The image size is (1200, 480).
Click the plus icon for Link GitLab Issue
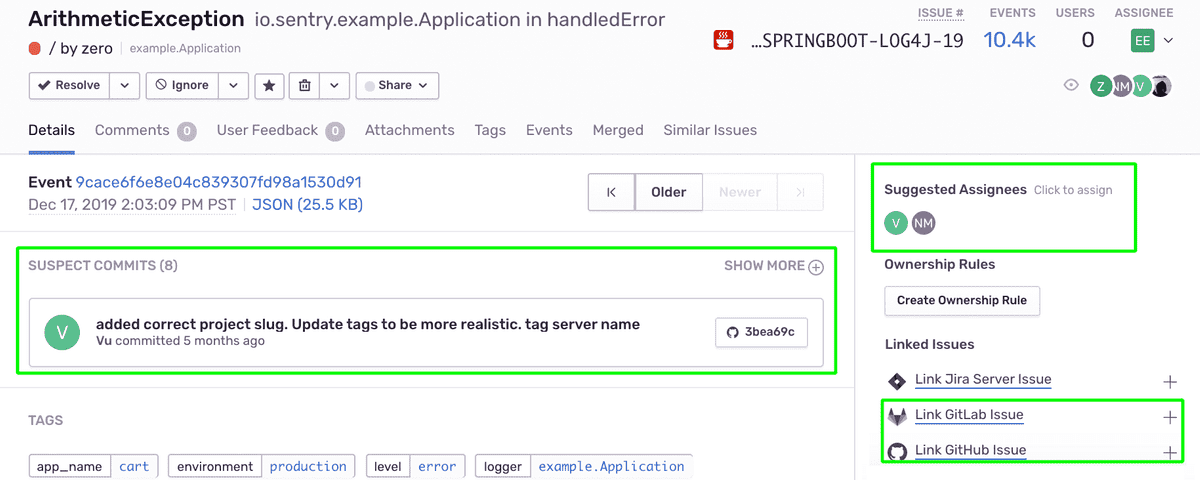click(1170, 418)
